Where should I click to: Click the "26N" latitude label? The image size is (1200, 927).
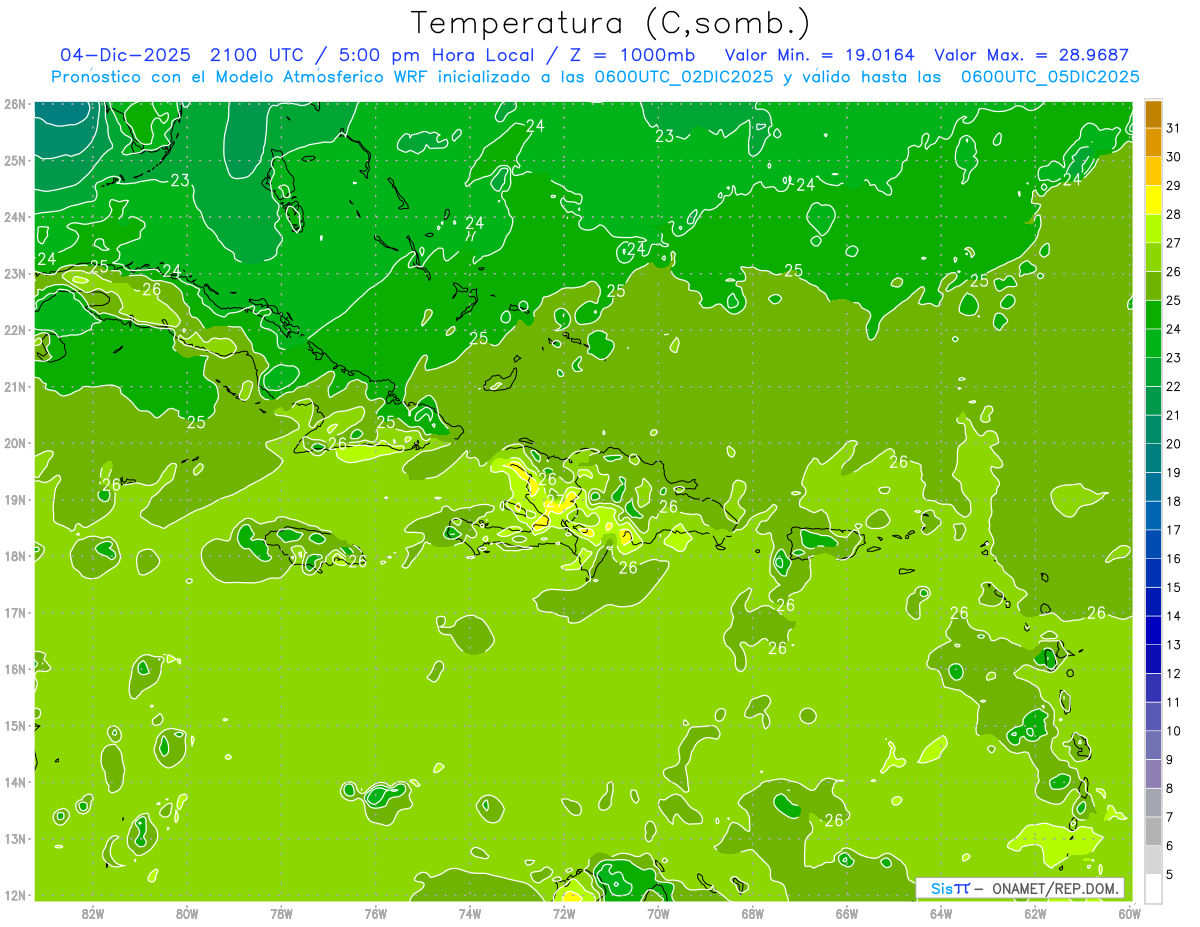pos(15,103)
